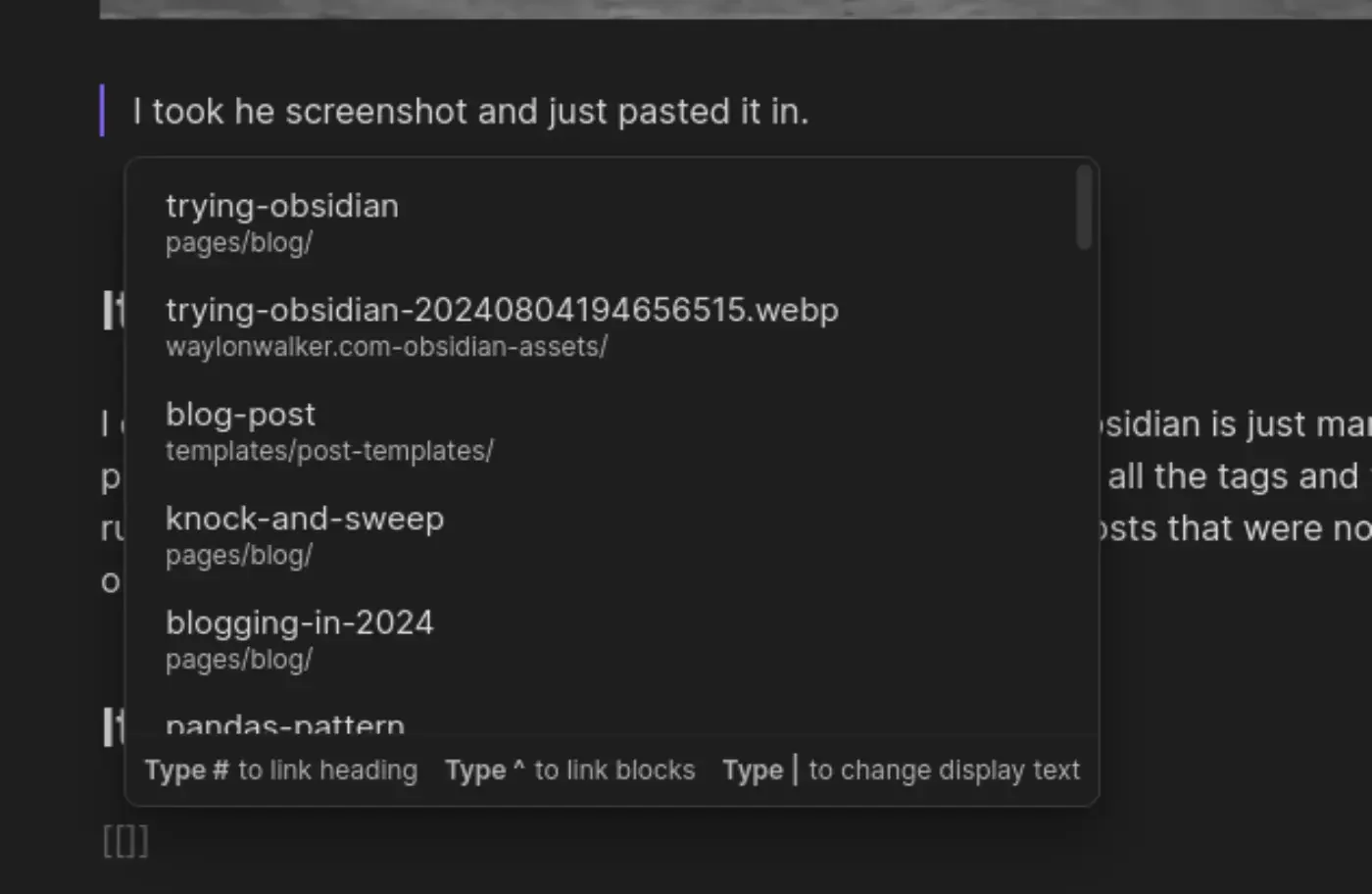Click the waylonwalker.com-obsidian-assets/ folder path text

[386, 347]
